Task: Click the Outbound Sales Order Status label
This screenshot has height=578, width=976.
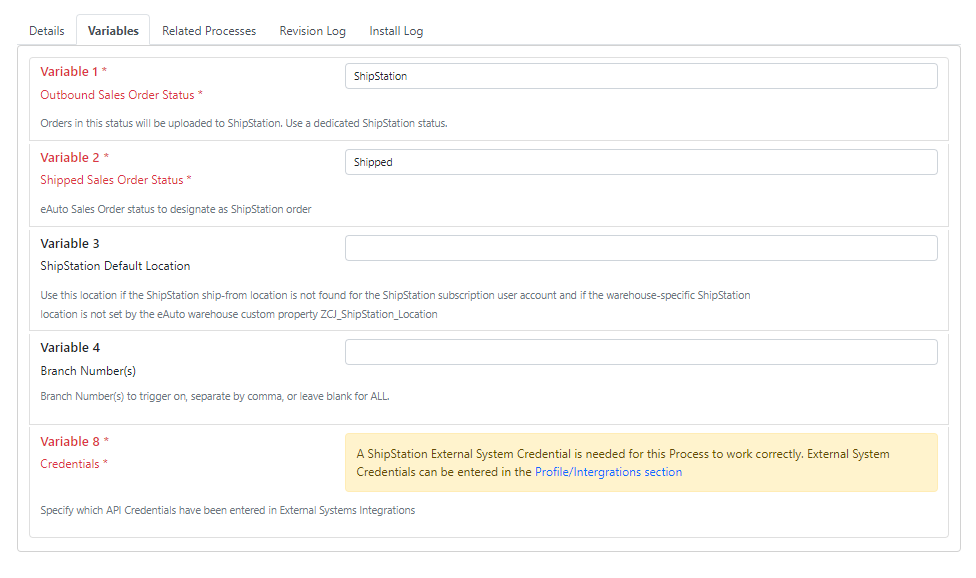Action: click(121, 95)
